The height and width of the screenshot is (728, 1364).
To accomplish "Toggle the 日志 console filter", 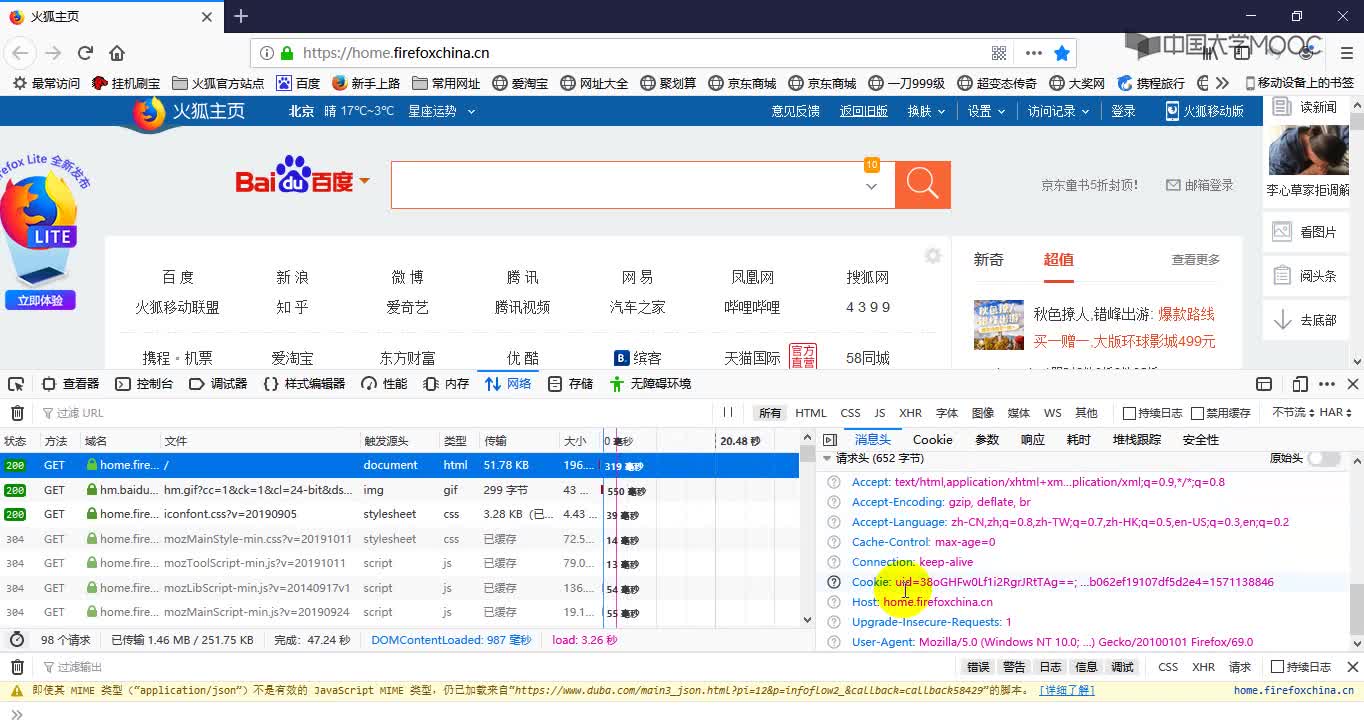I will 1050,667.
